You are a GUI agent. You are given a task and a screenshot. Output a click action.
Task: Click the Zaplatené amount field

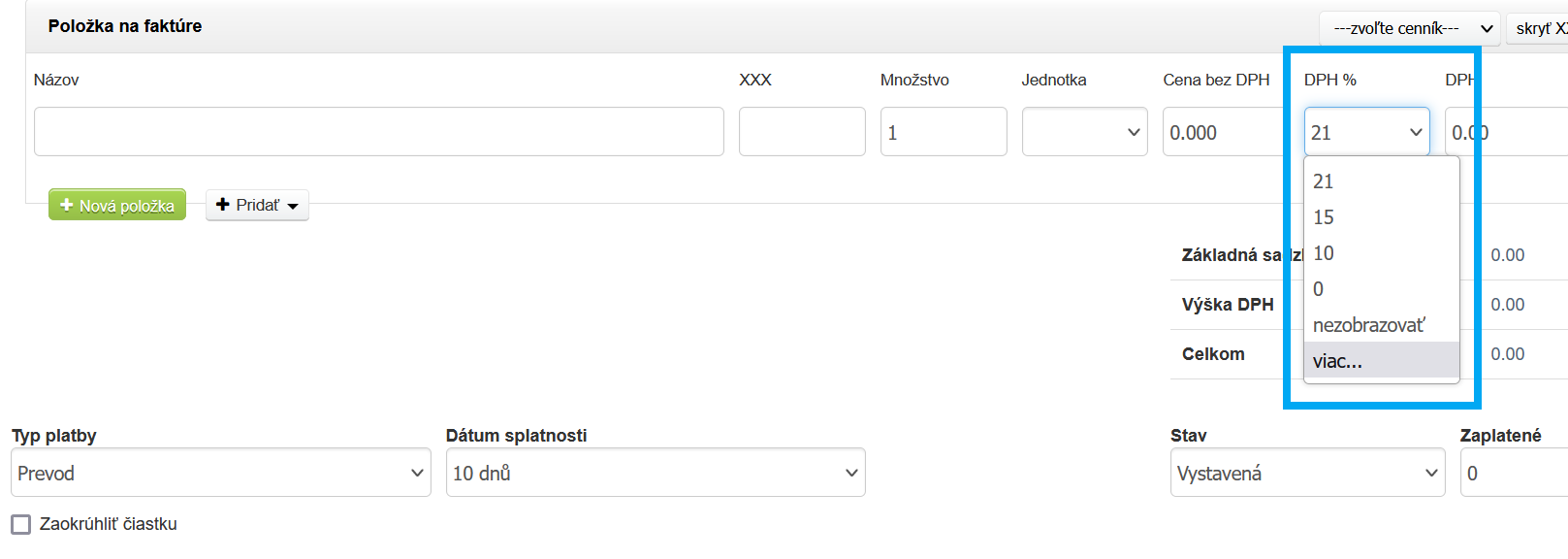(1513, 473)
